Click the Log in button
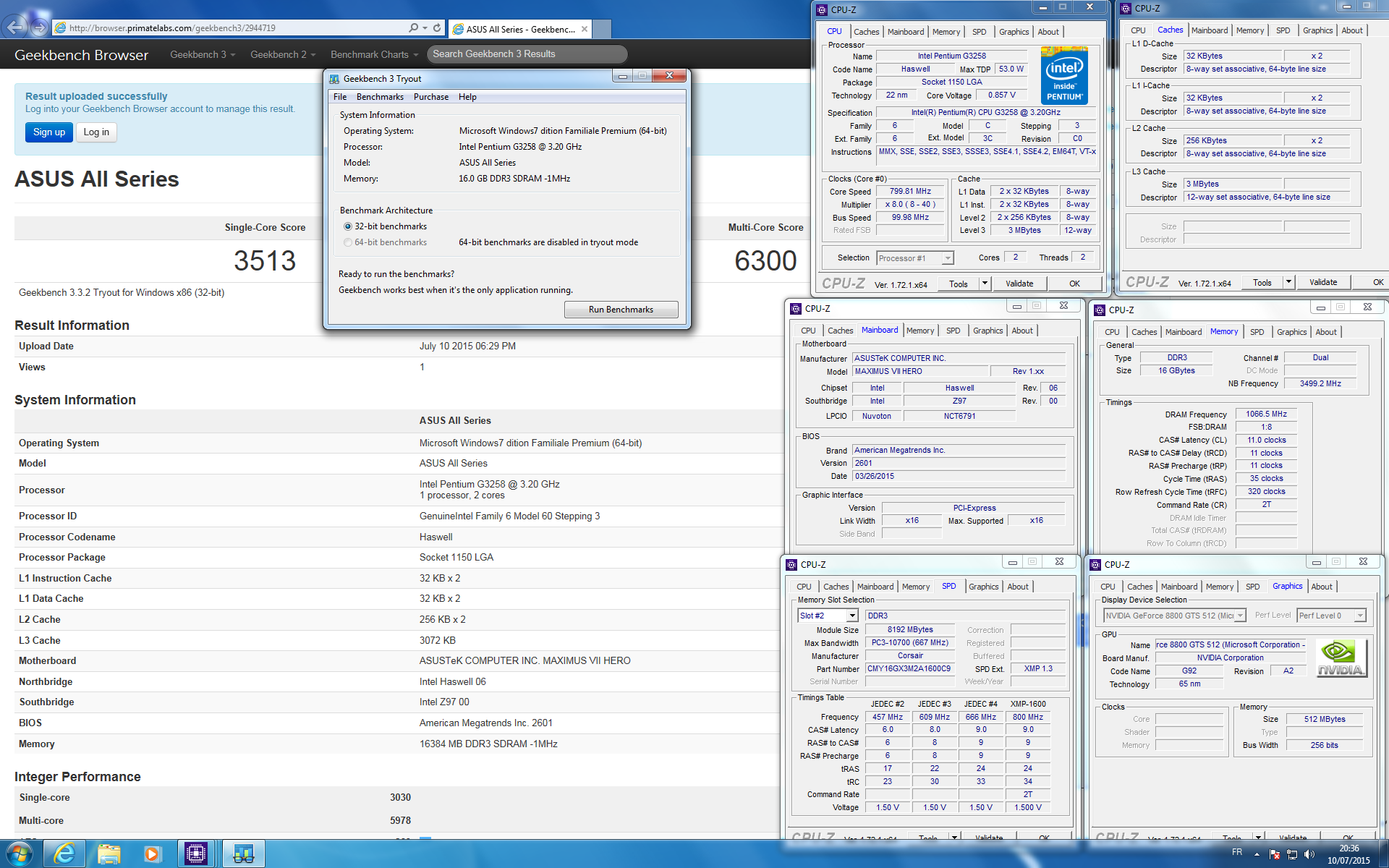This screenshot has height=868, width=1389. tap(96, 132)
